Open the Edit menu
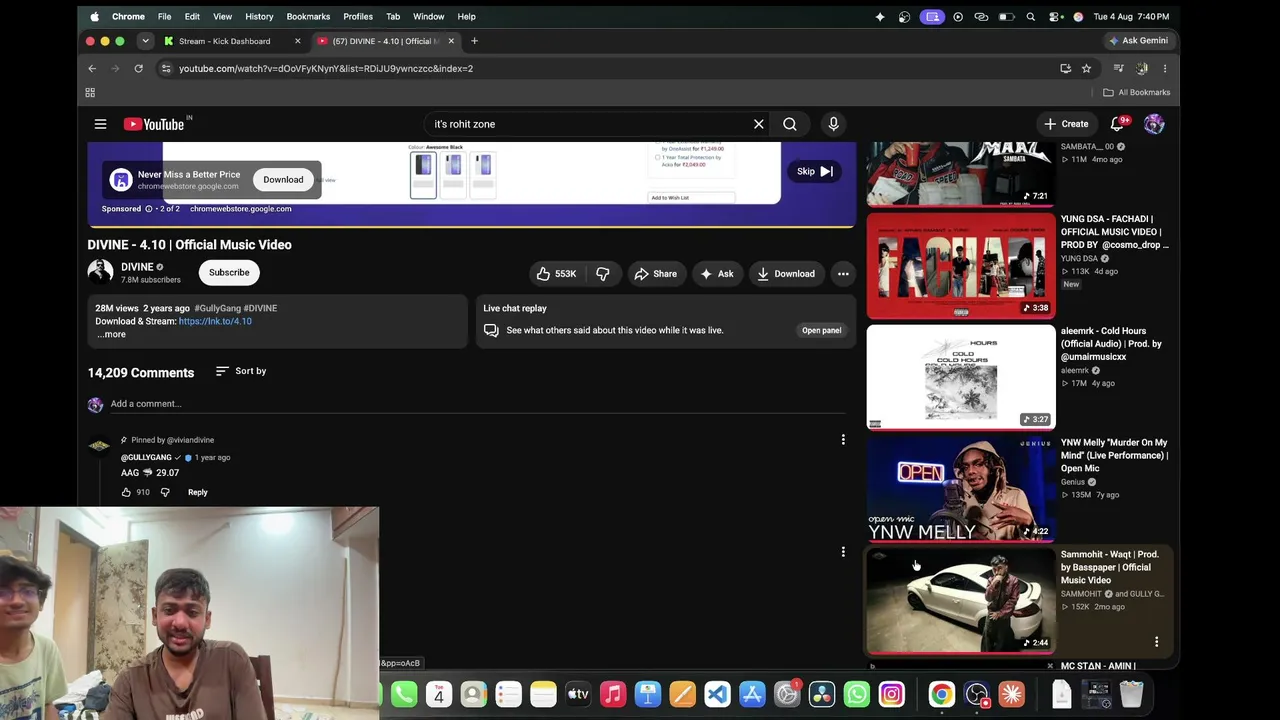The image size is (1280, 720). point(192,17)
